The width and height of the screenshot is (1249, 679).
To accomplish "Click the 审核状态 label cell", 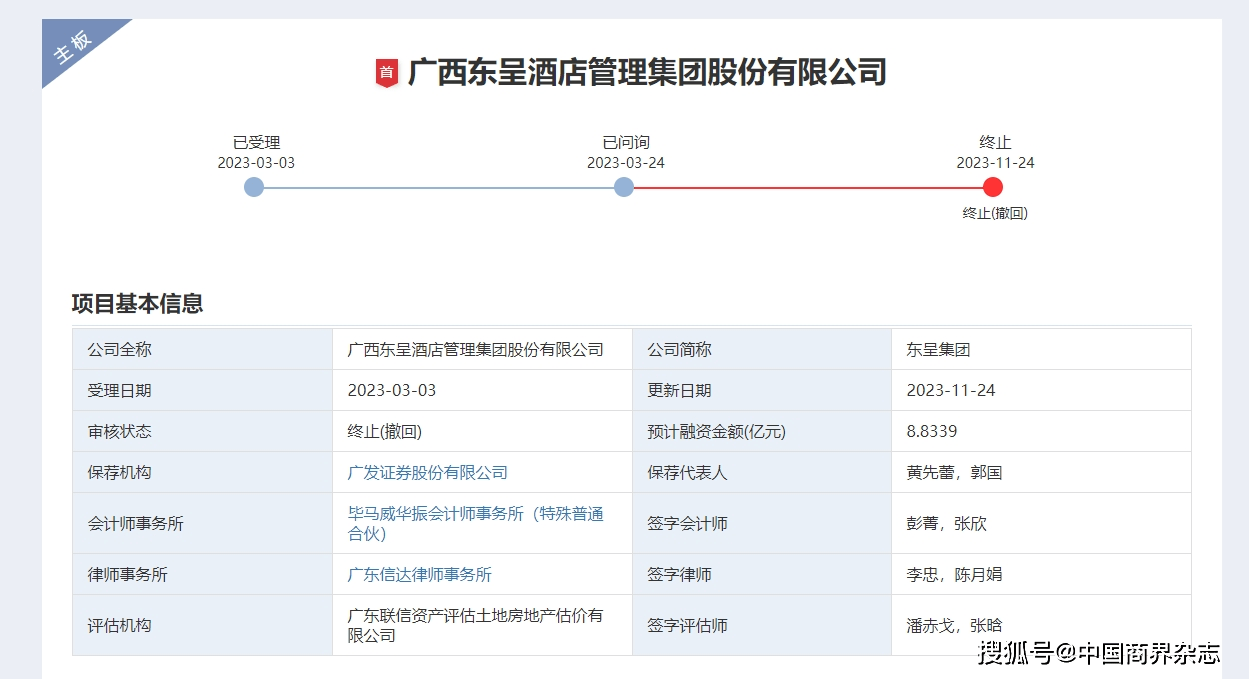I will point(202,431).
